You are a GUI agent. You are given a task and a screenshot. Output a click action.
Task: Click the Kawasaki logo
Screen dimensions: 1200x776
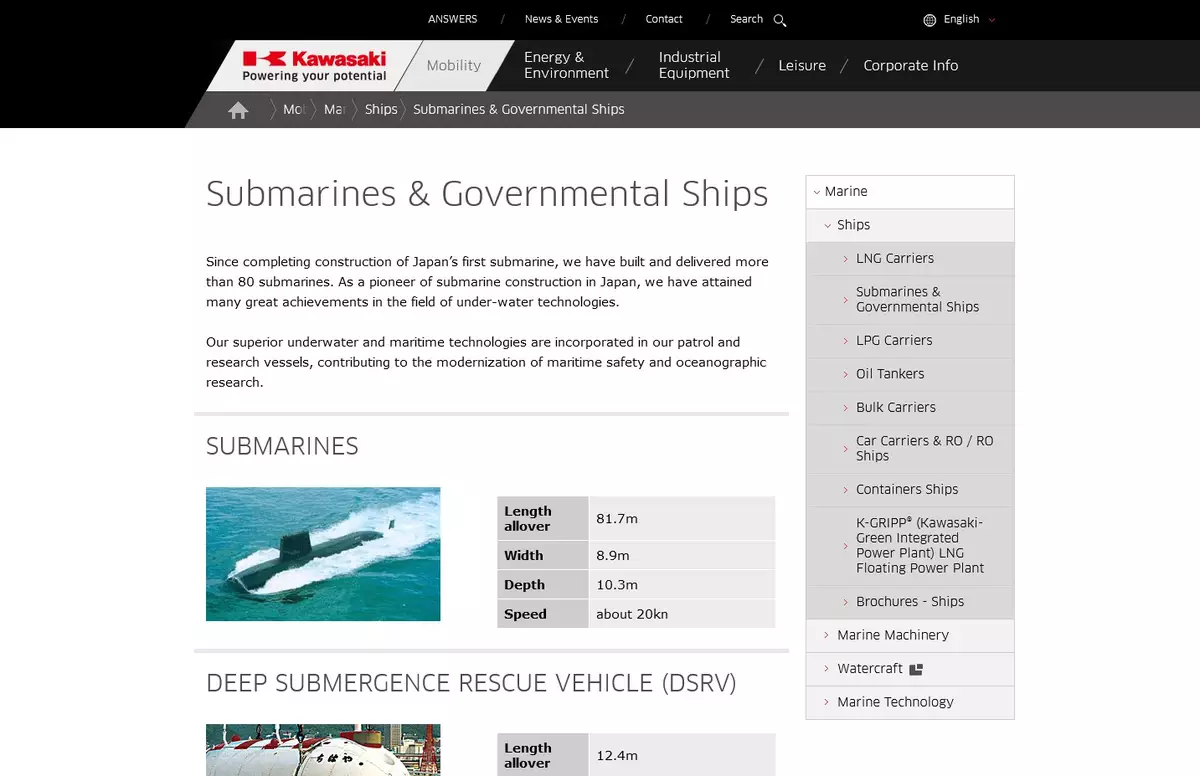(x=314, y=66)
